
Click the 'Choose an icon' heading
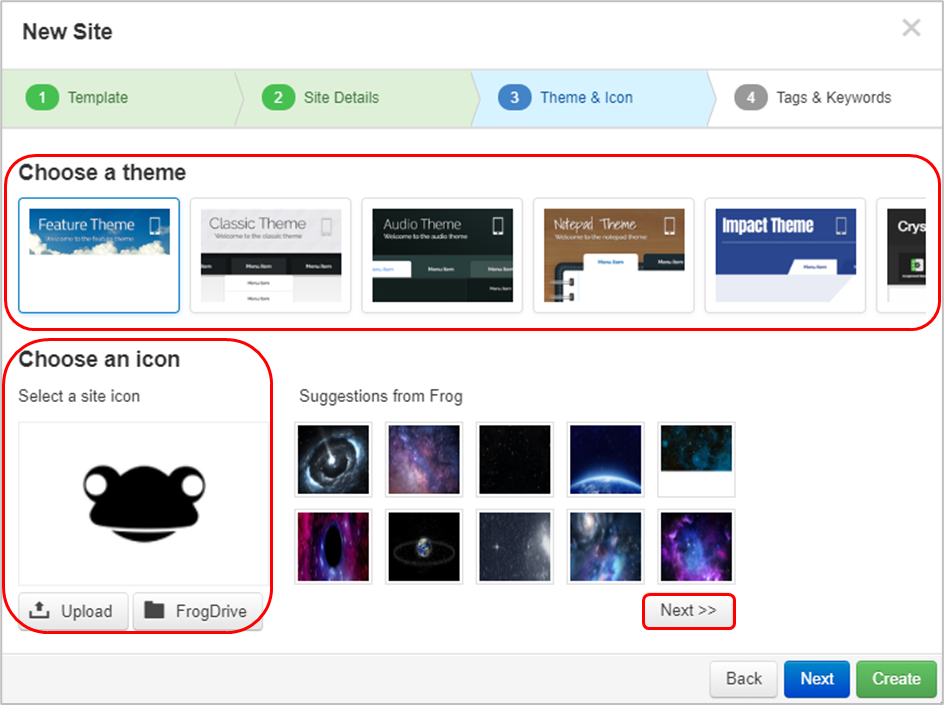coord(99,359)
